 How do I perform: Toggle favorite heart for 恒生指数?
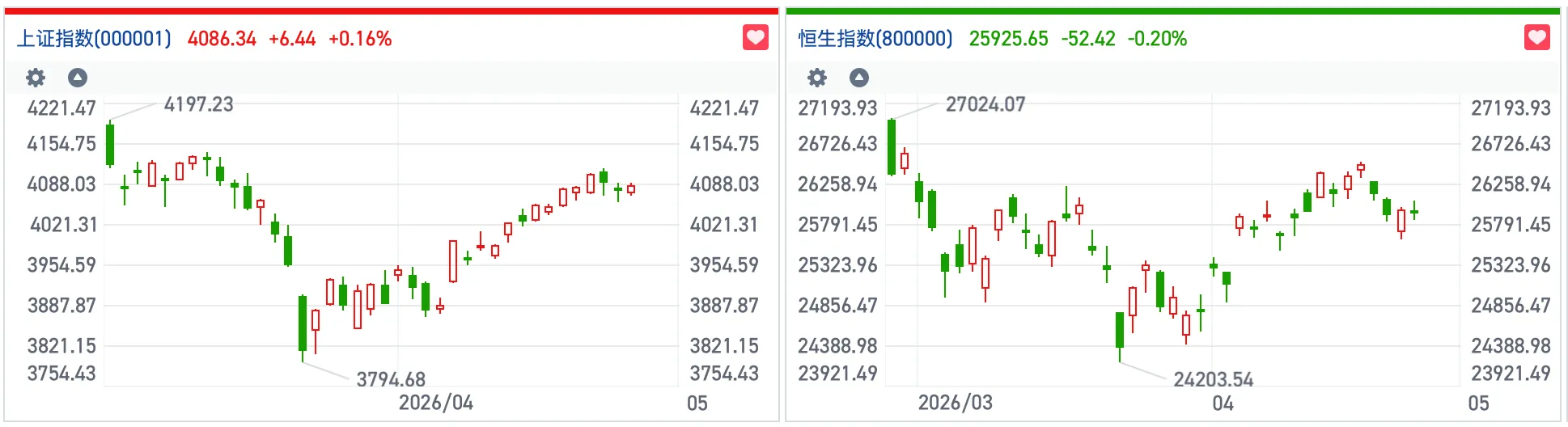pos(1536,37)
